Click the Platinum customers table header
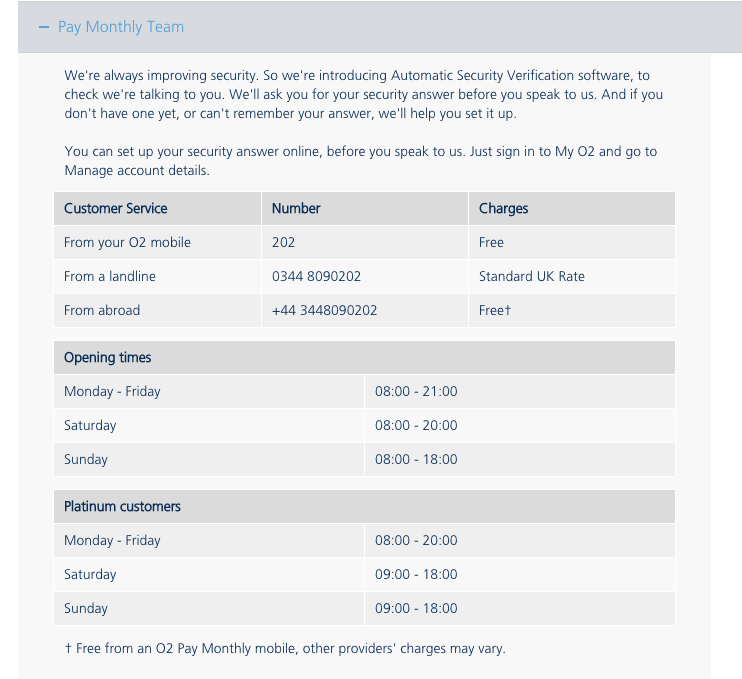 point(122,506)
